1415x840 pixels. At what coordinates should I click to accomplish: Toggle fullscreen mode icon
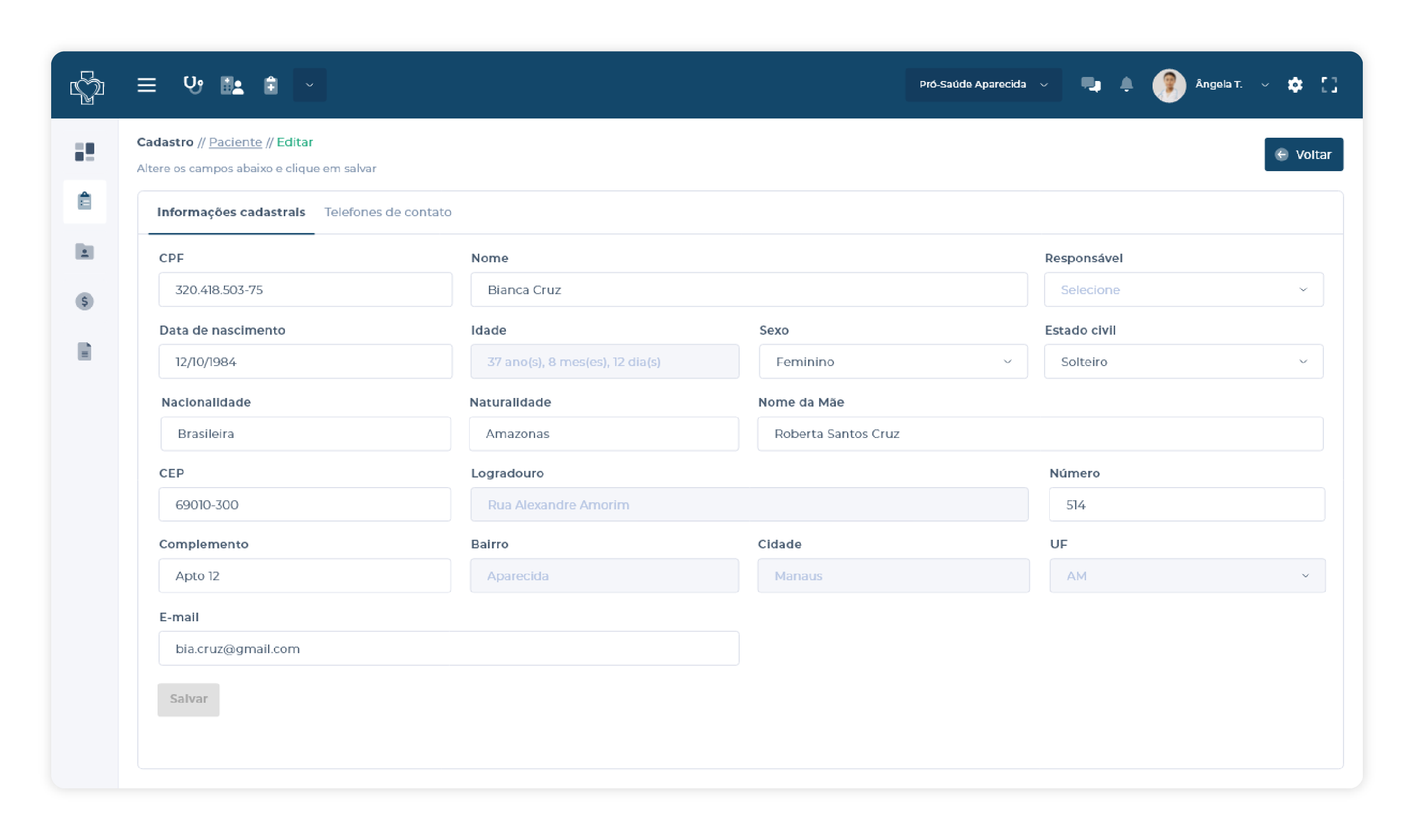pos(1328,85)
